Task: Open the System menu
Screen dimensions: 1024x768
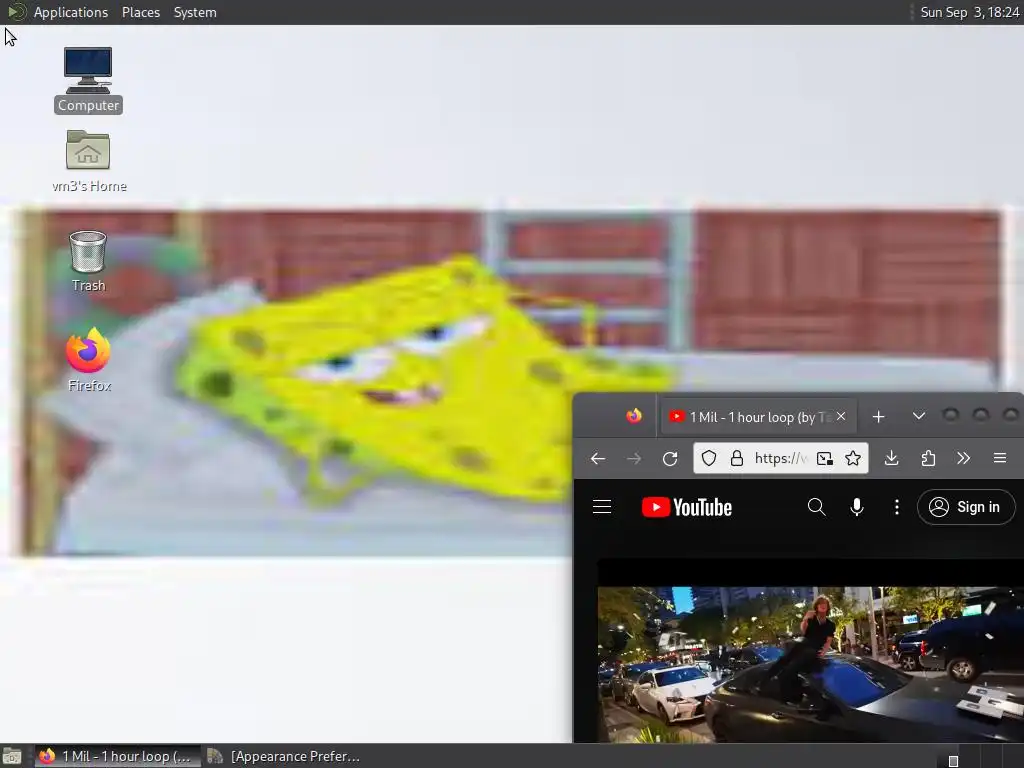Action: point(195,12)
